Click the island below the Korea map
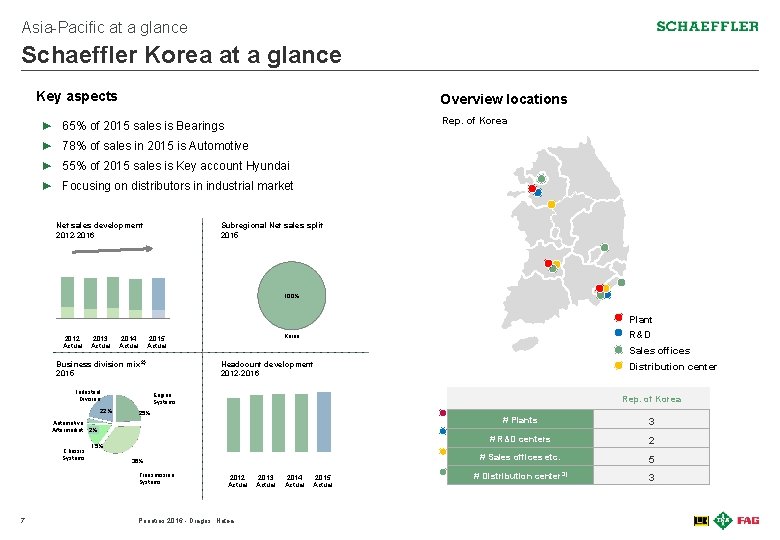This screenshot has height=540, width=780. (x=525, y=343)
